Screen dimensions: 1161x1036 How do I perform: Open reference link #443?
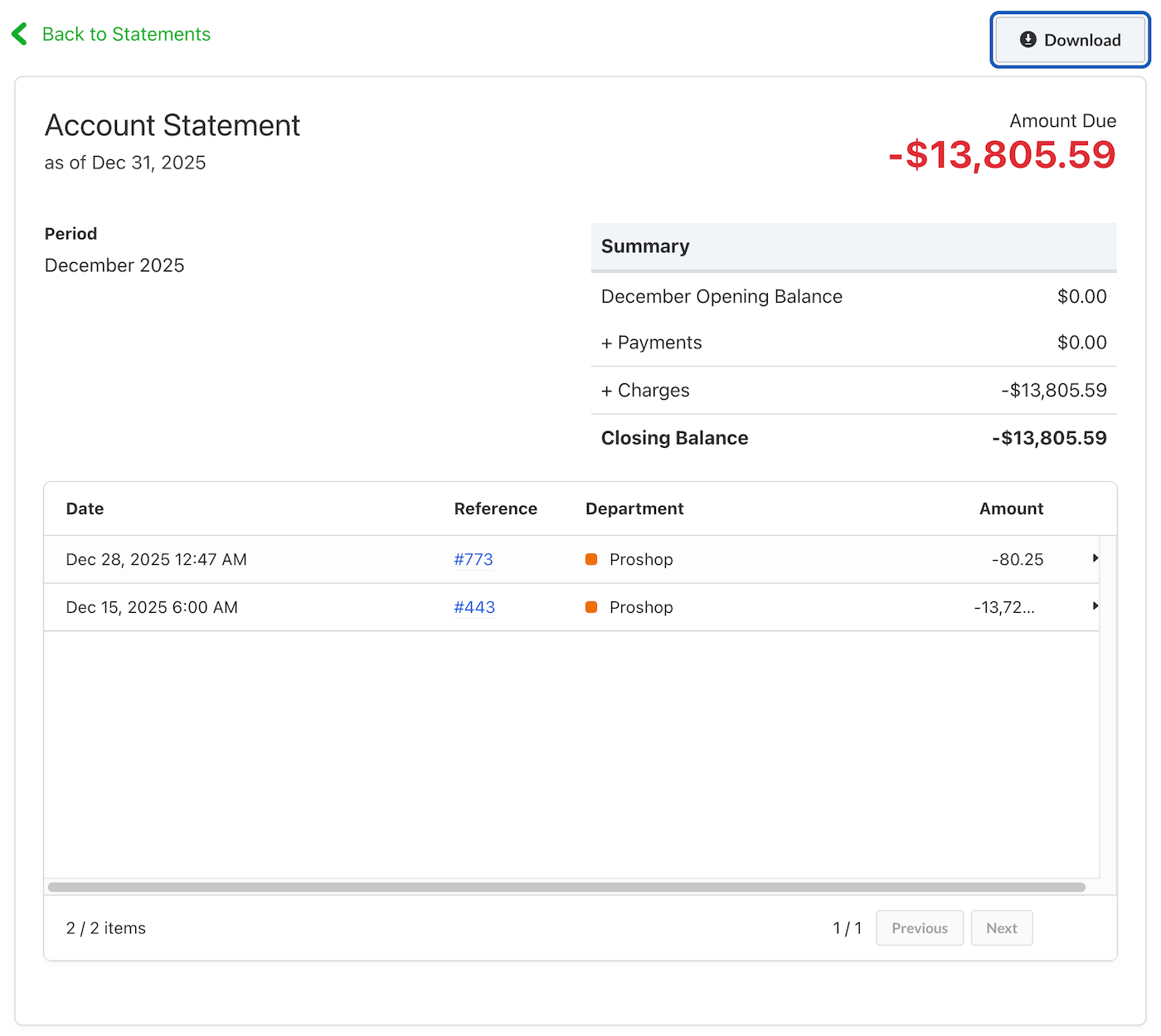[x=474, y=607]
